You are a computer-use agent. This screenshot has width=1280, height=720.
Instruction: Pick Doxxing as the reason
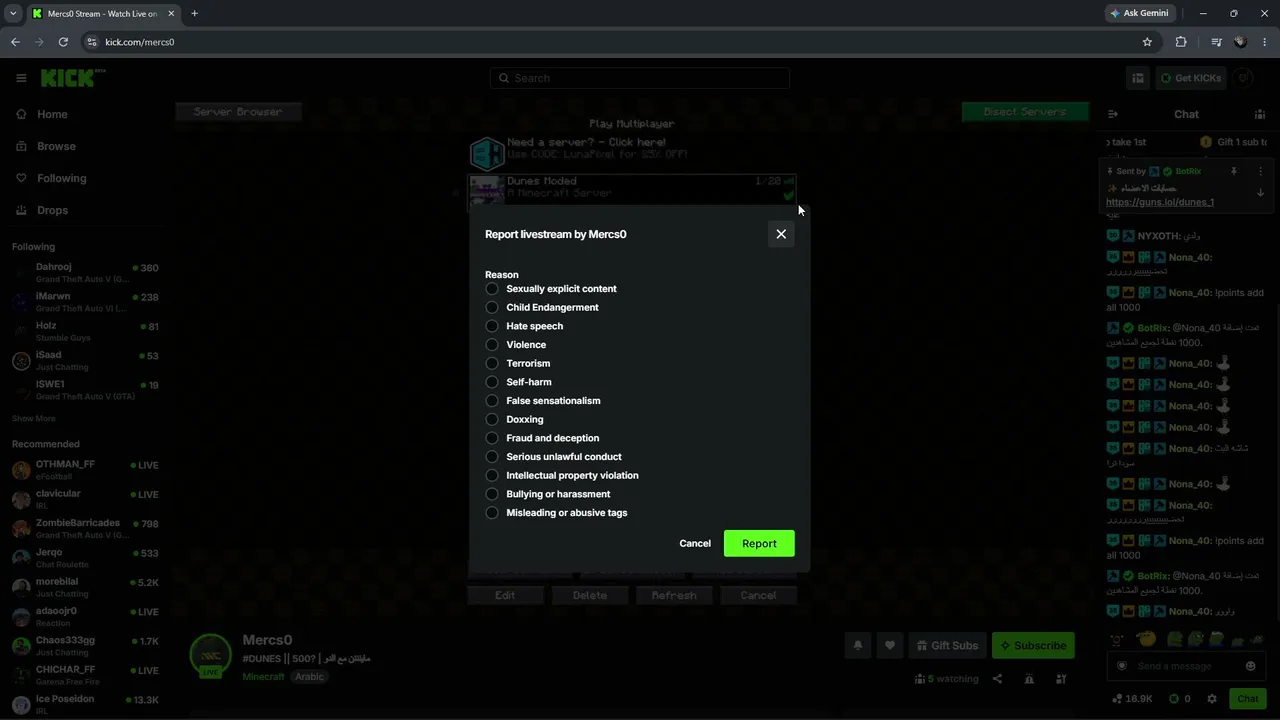[x=492, y=420]
